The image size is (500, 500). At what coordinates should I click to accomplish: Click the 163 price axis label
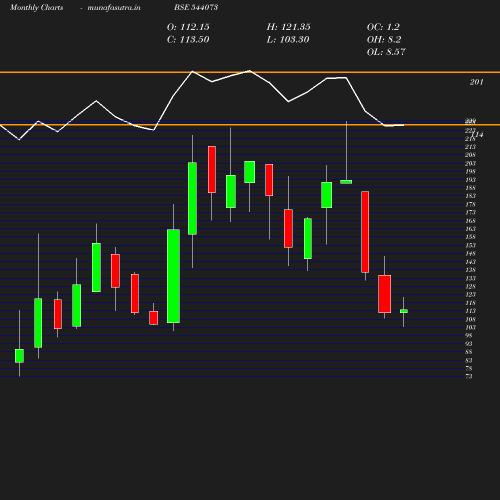[x=471, y=229]
